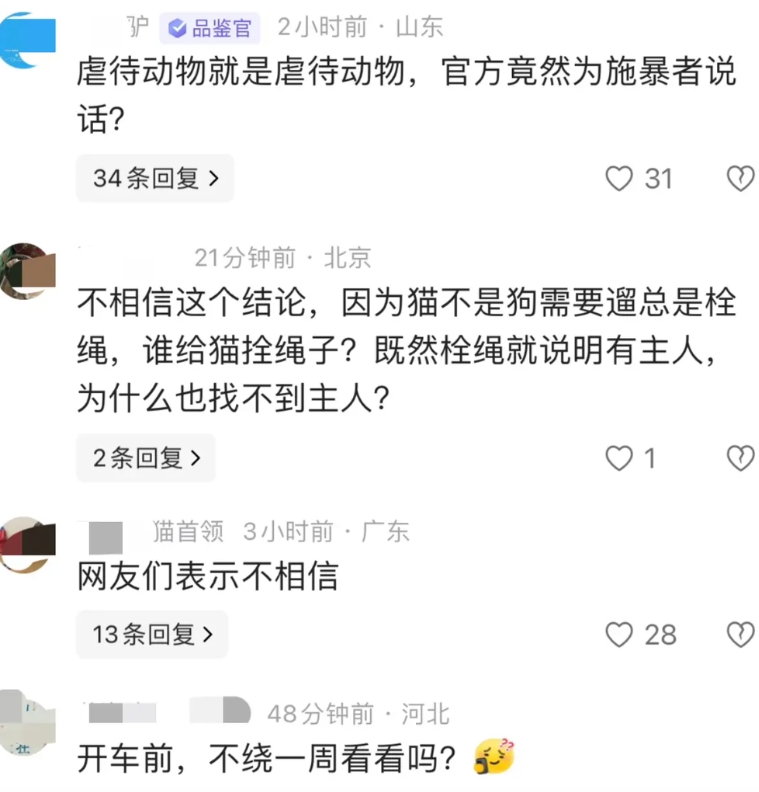Dislike the 网友们表示不相信 comment
The image size is (759, 792).
click(740, 635)
